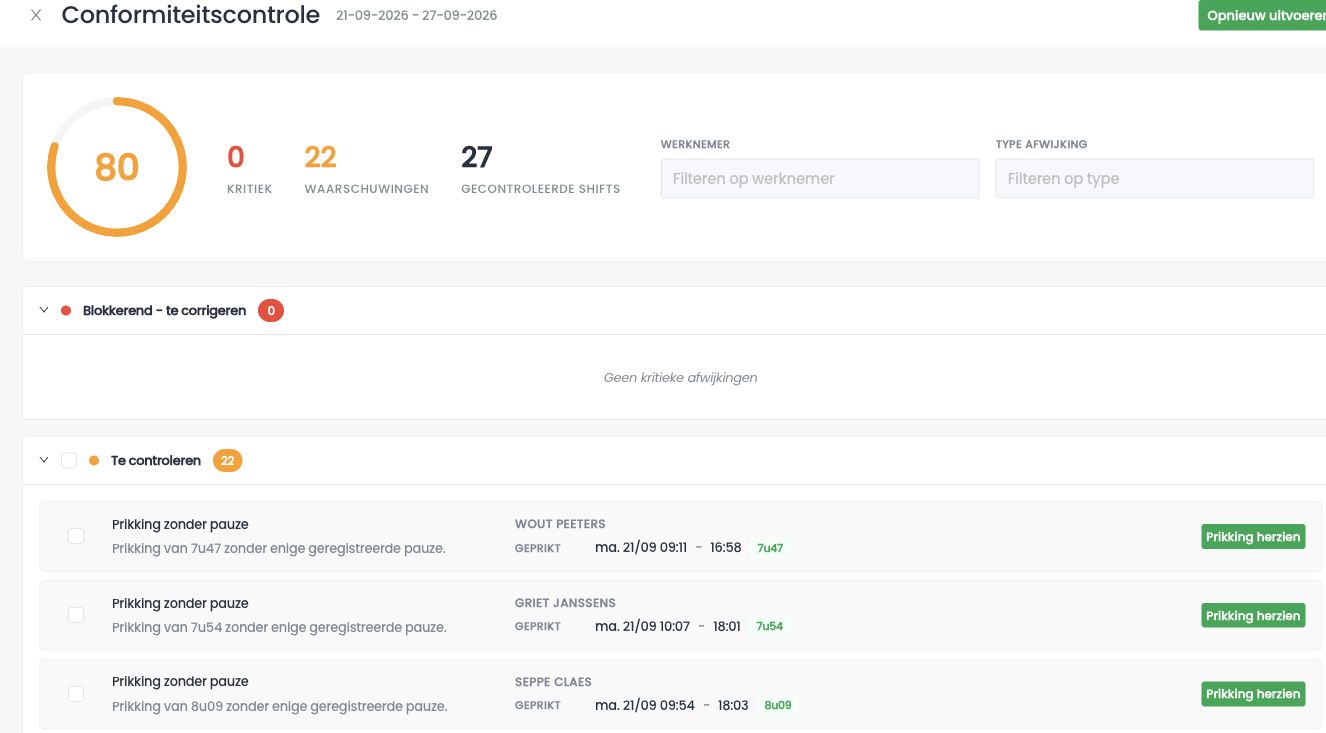Image resolution: width=1326 pixels, height=733 pixels.
Task: Click Opnieuw uitvoeren button
Action: pyautogui.click(x=1263, y=16)
